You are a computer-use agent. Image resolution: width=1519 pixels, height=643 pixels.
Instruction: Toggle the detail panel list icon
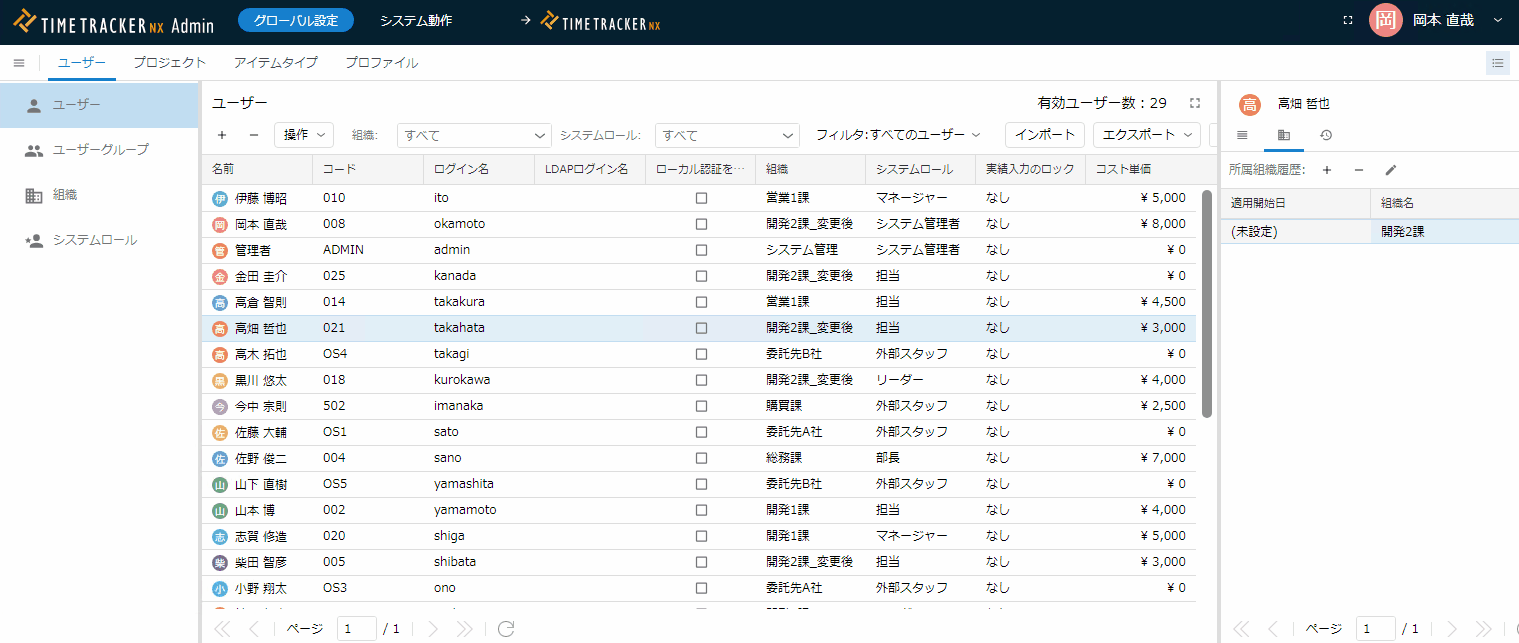coord(1497,63)
